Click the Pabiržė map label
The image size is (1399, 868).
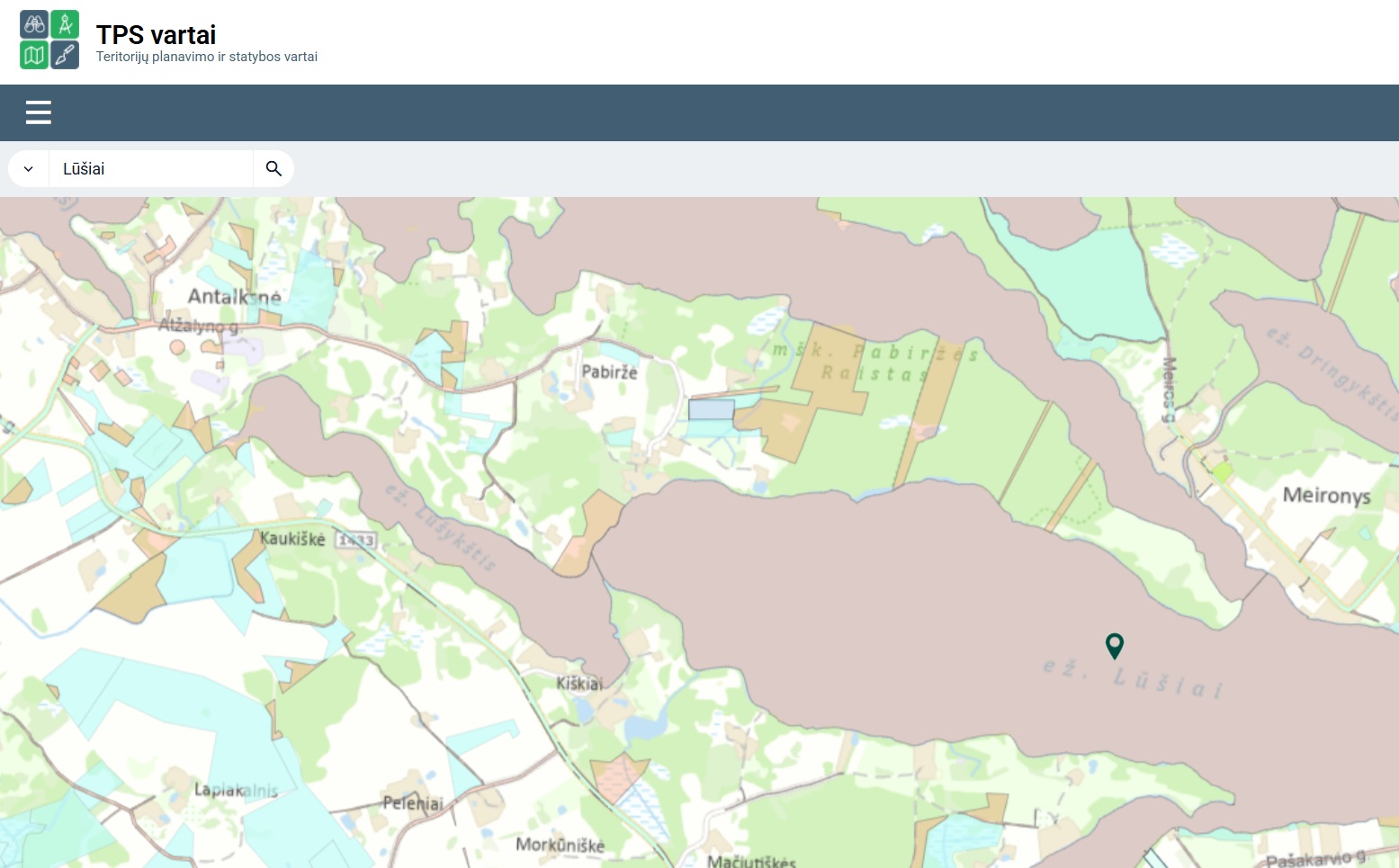[609, 371]
